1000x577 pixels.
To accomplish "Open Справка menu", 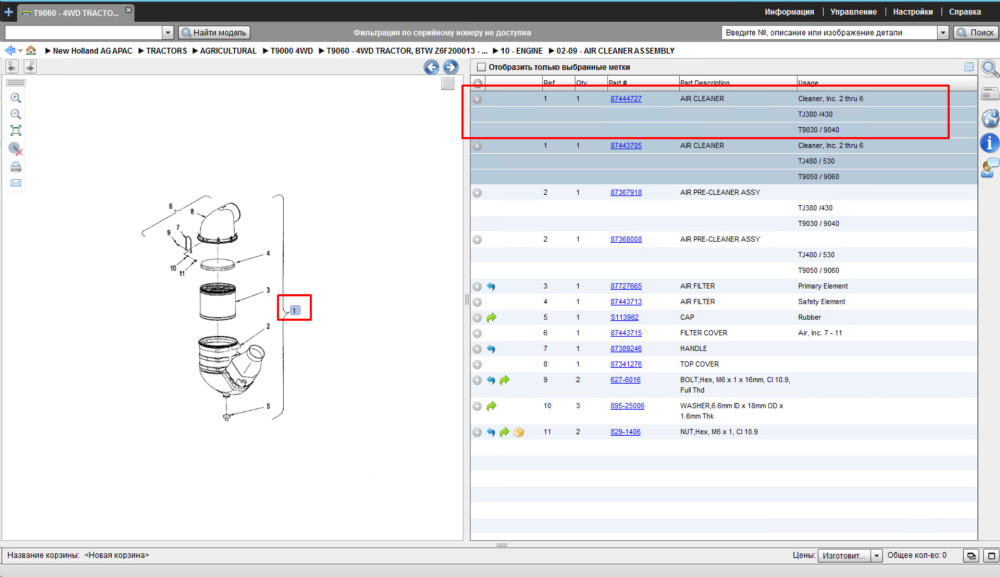I will coord(965,11).
